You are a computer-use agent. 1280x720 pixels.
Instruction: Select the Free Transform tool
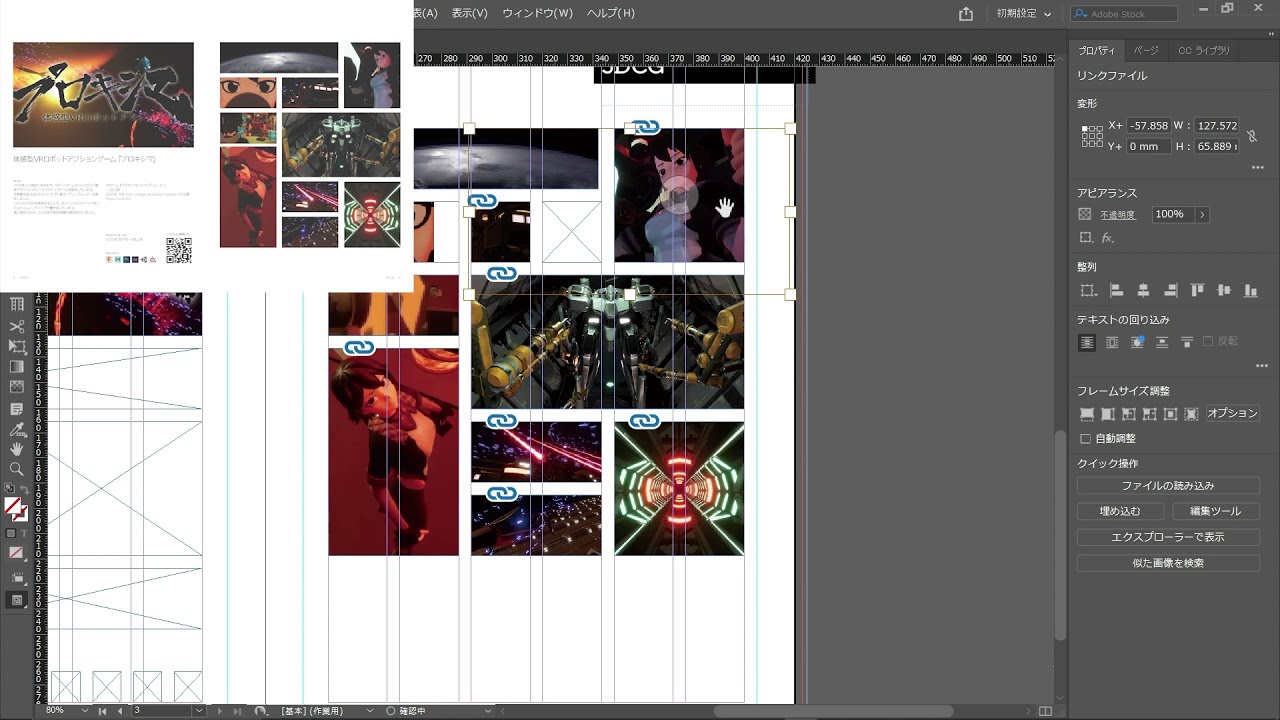click(x=17, y=346)
